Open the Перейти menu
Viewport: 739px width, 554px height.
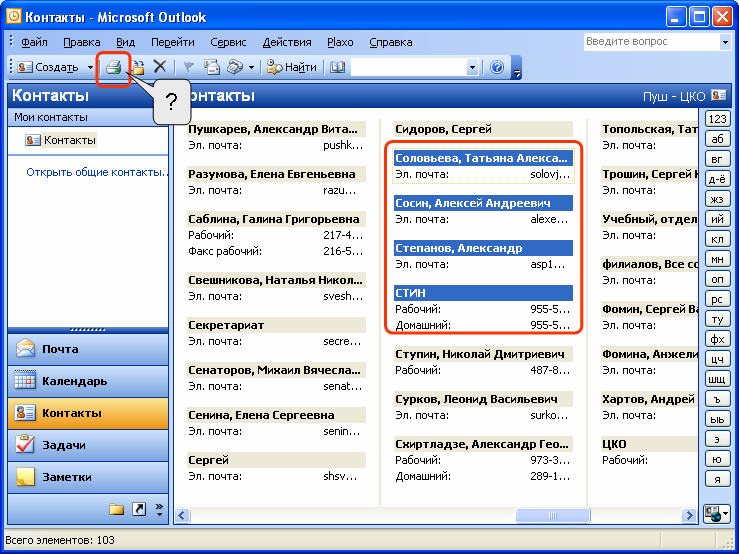[172, 42]
